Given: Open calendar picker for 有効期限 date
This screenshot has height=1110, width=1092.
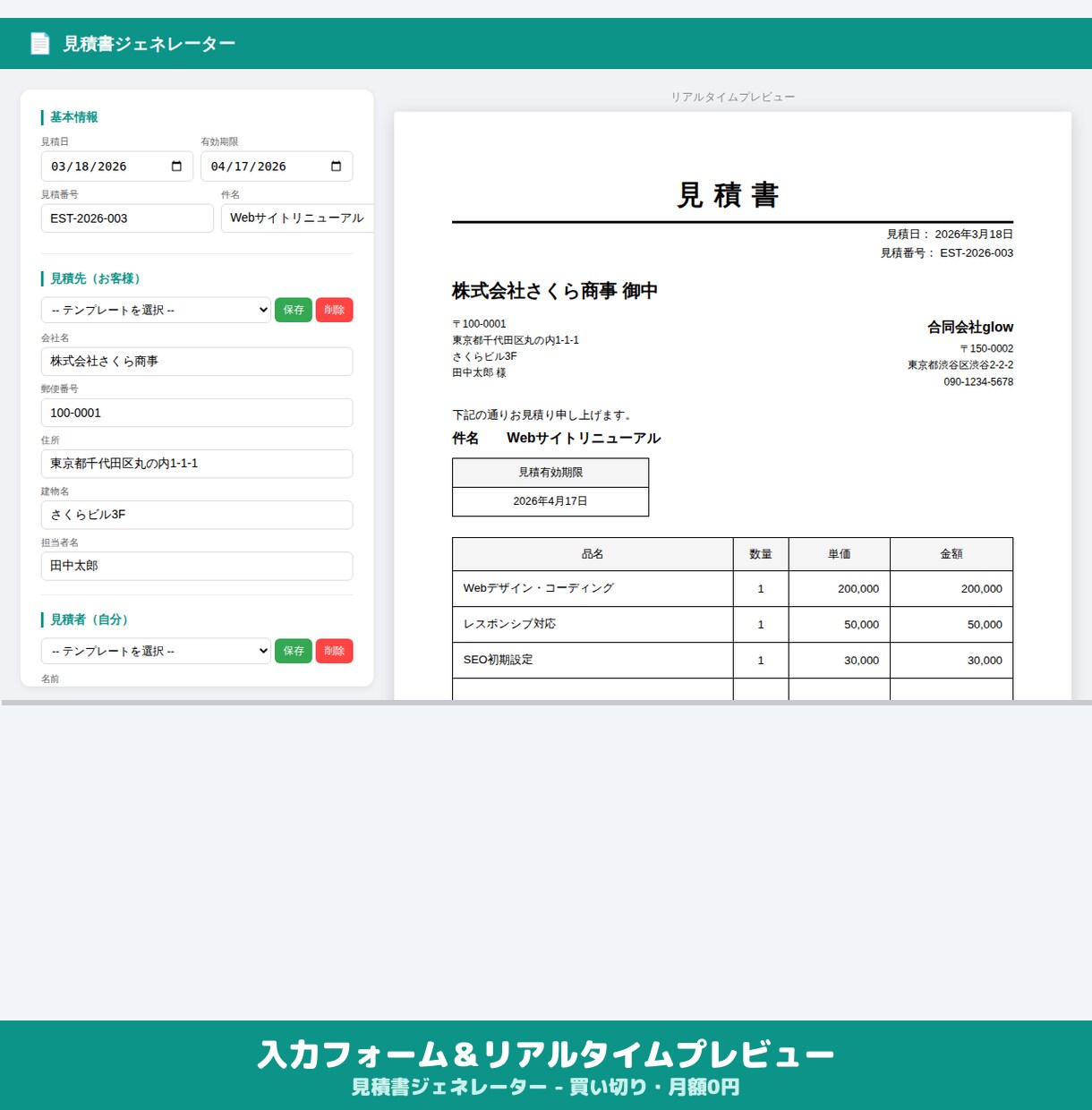Looking at the screenshot, I should tap(337, 166).
